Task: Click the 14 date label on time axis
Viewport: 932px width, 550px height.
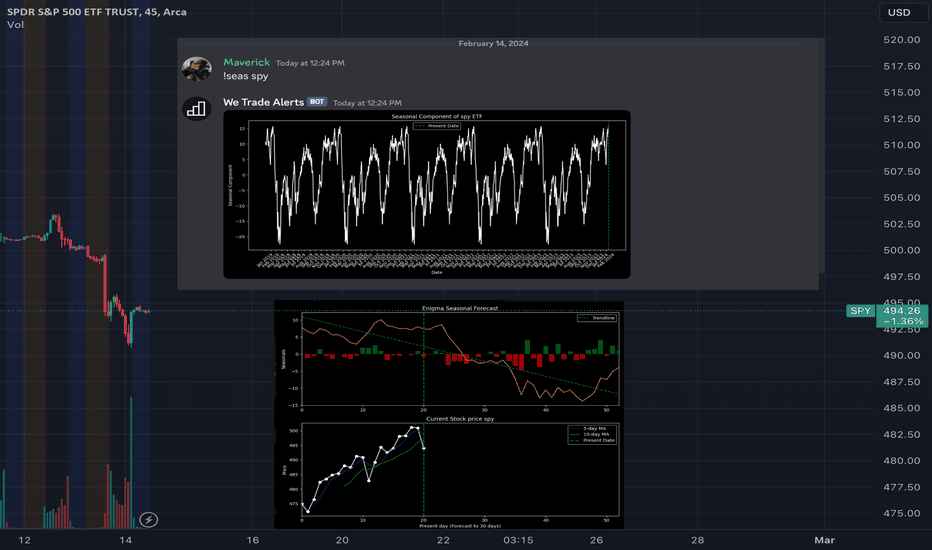Action: (125, 540)
